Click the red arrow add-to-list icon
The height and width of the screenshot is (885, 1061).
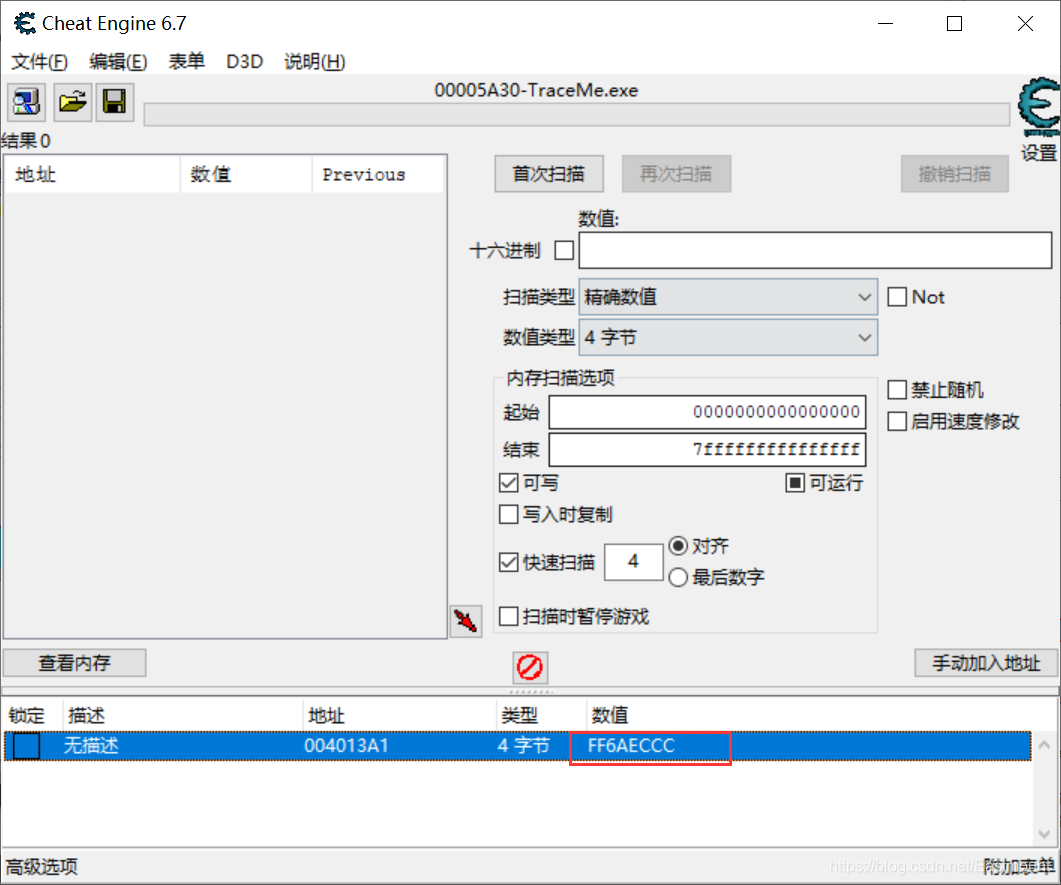click(466, 620)
